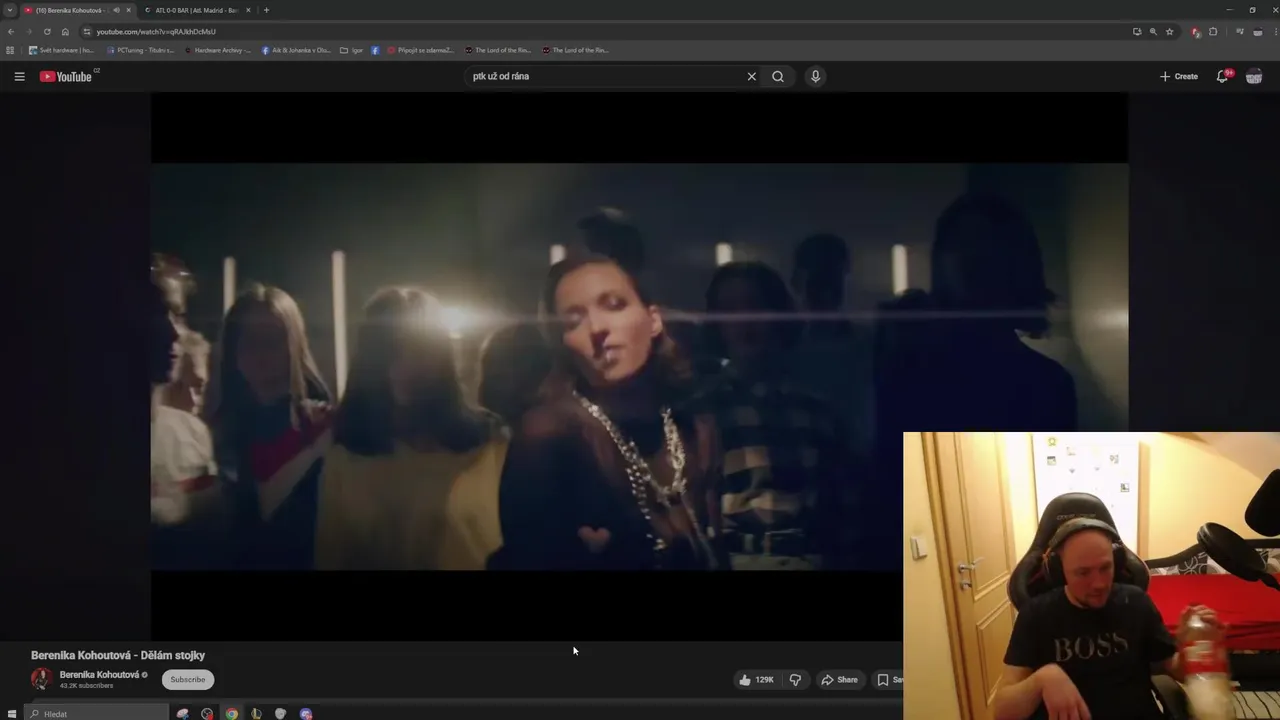
Task: Open the YouTube guide hamburger menu
Action: (19, 76)
